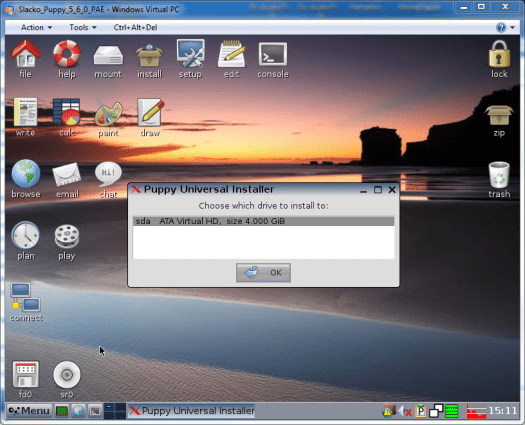Open the paint palette icon
Screen dimensions: 525x425
point(108,113)
